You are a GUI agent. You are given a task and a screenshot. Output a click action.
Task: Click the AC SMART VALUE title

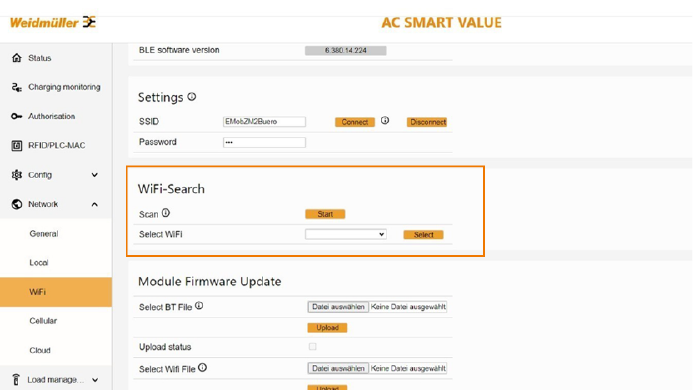point(441,23)
